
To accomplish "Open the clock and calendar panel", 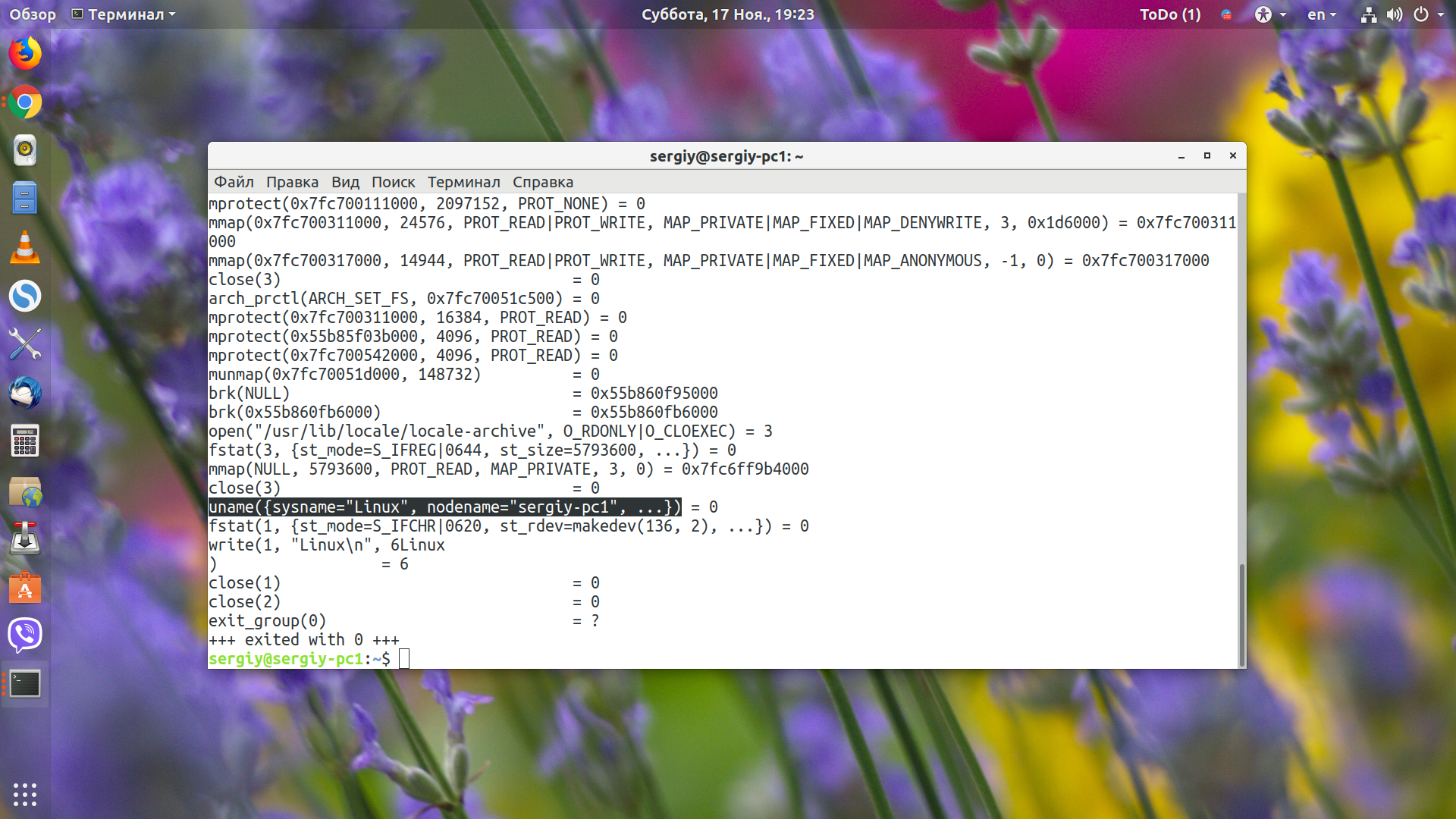I will [x=727, y=14].
